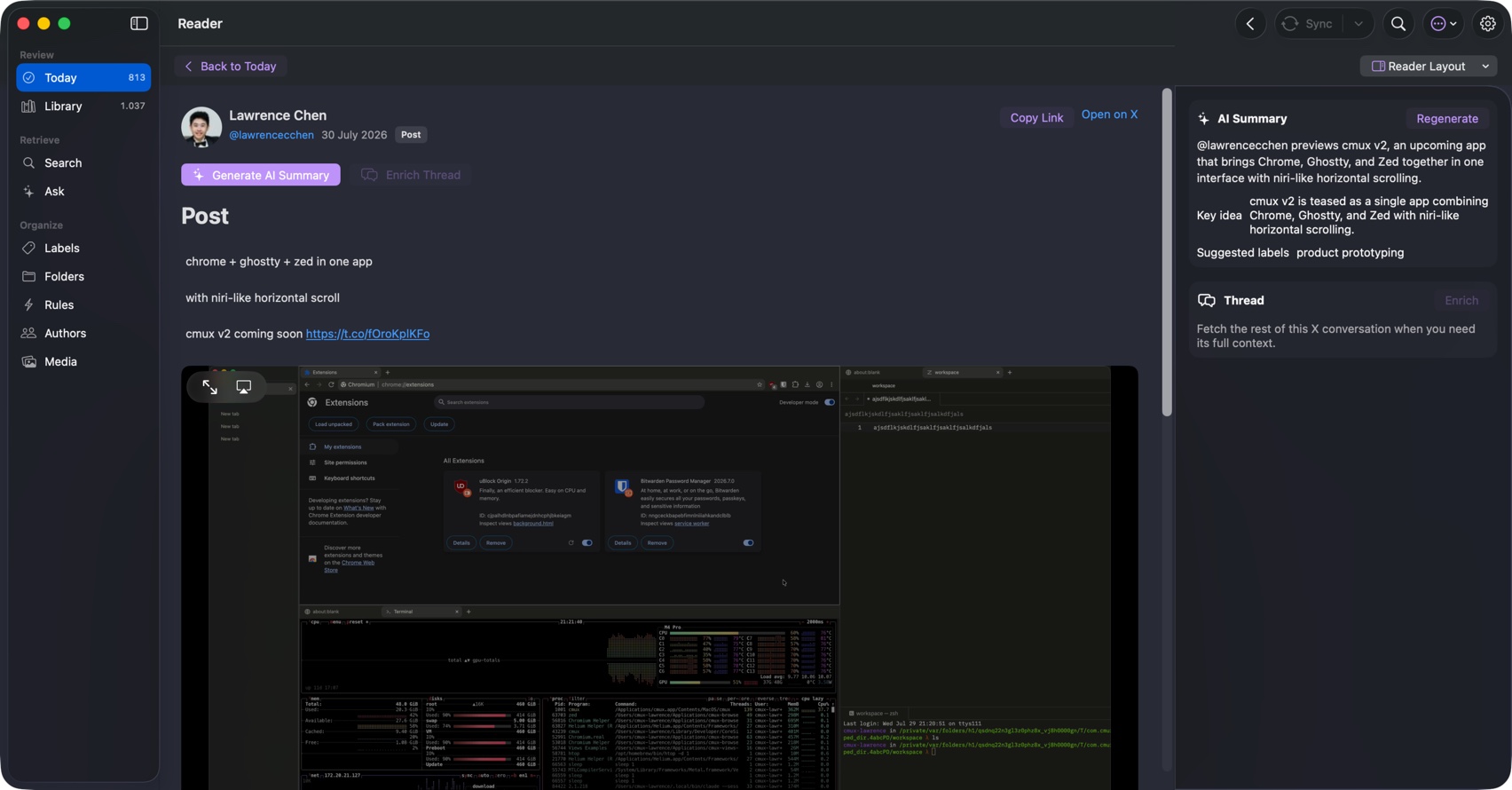This screenshot has width=1512, height=790.
Task: Start a Sync
Action: 1308,24
